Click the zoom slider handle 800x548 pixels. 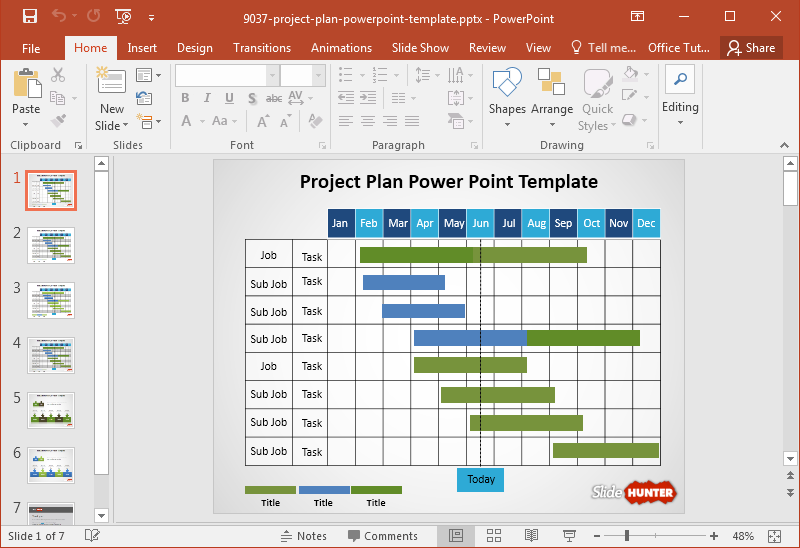pyautogui.click(x=629, y=536)
